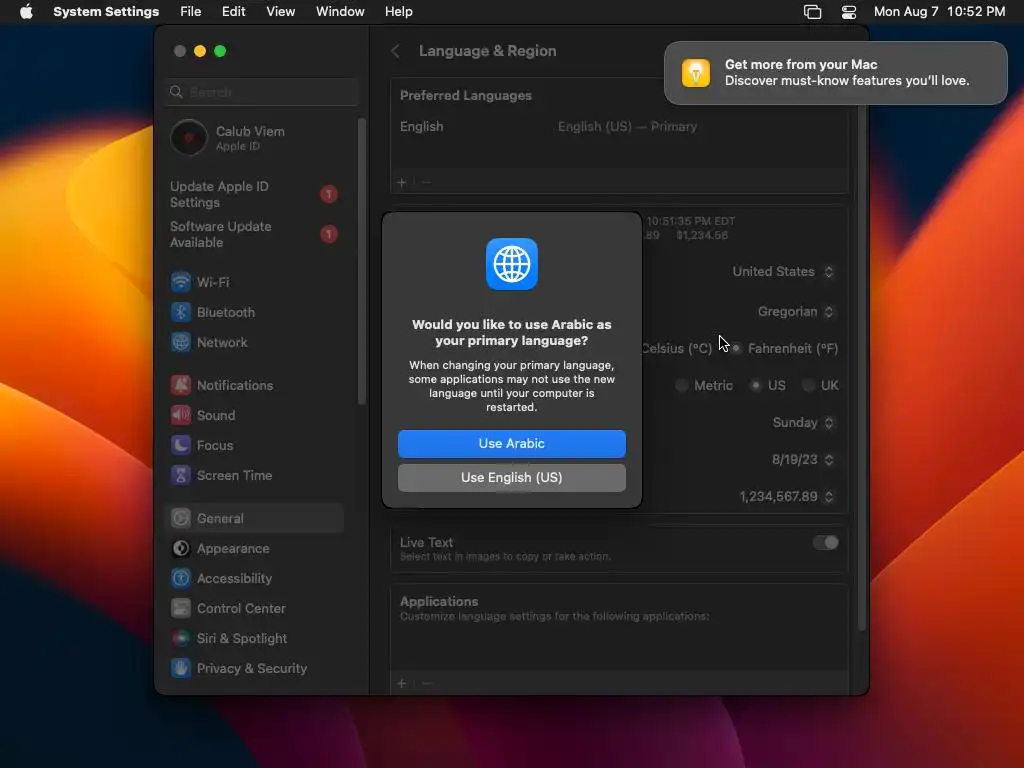Open the Edit menu

point(233,12)
